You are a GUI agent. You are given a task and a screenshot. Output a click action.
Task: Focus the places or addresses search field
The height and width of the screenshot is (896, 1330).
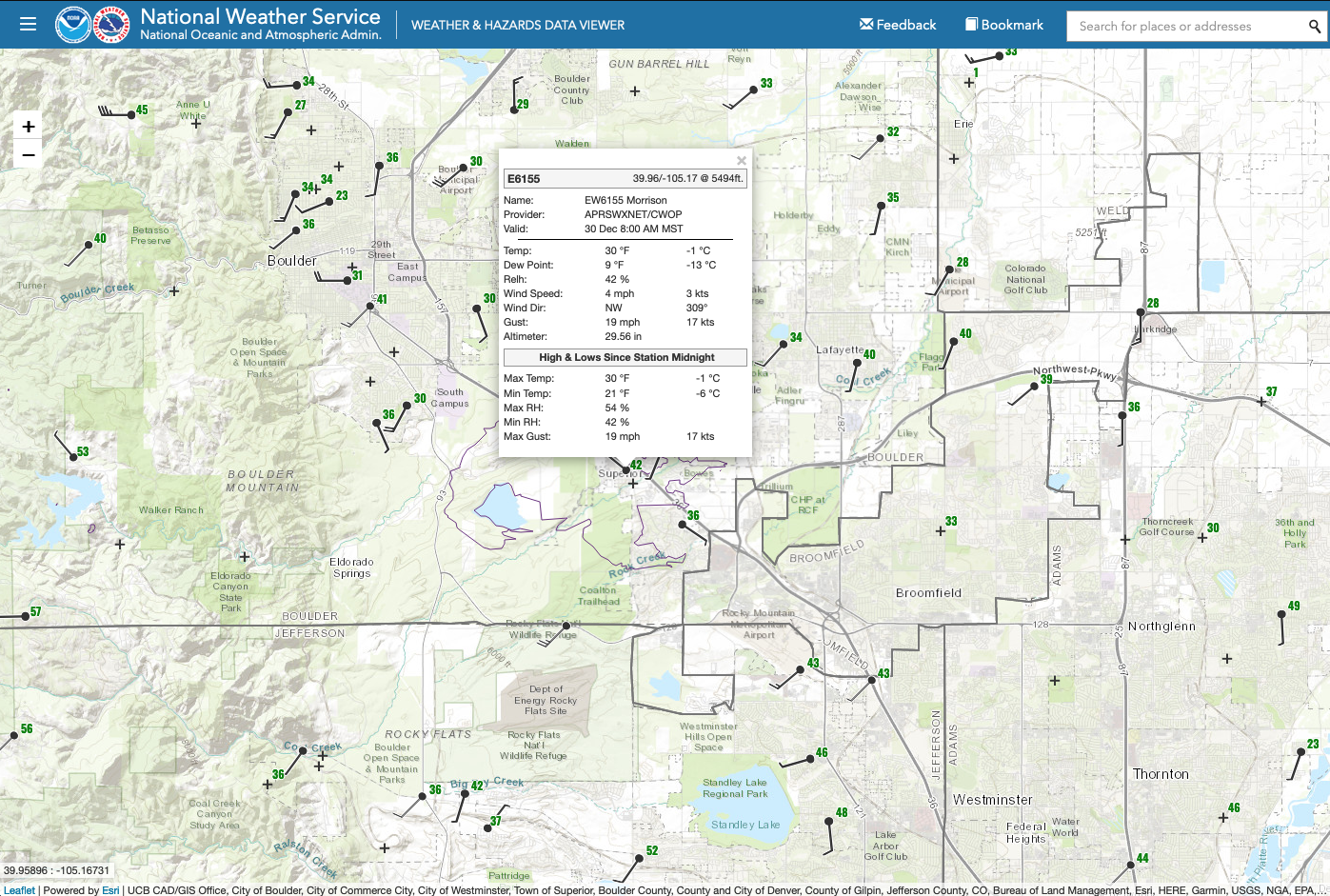click(1187, 26)
